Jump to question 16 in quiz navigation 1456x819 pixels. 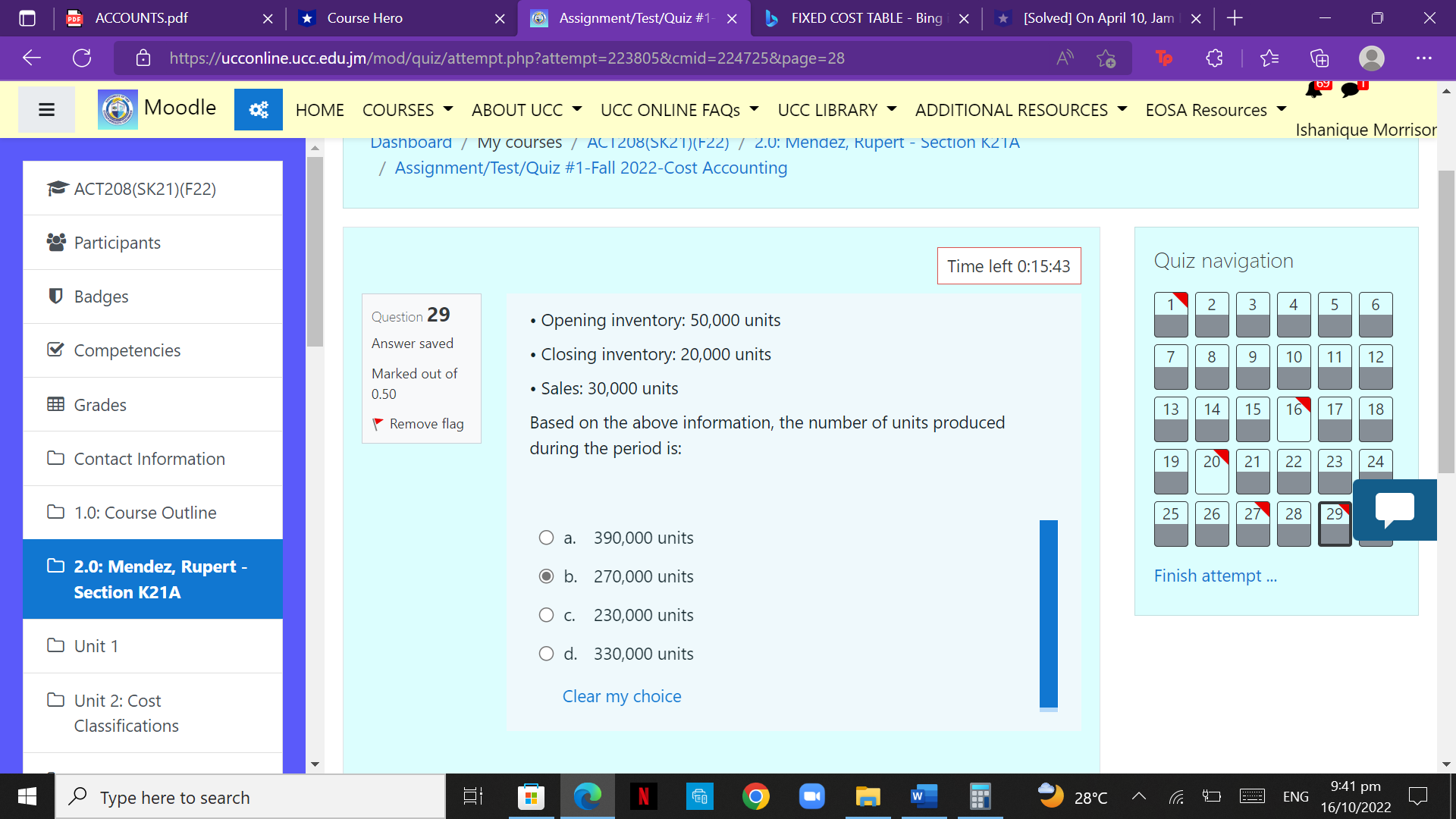pyautogui.click(x=1293, y=419)
